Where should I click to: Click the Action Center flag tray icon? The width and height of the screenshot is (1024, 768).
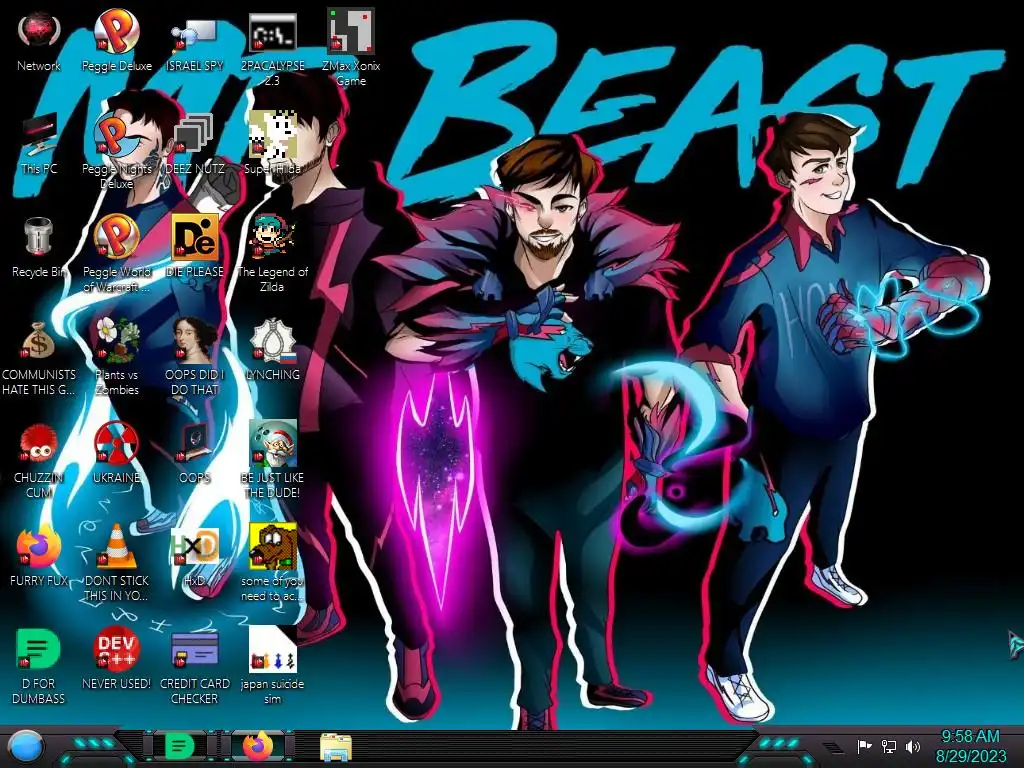(865, 746)
